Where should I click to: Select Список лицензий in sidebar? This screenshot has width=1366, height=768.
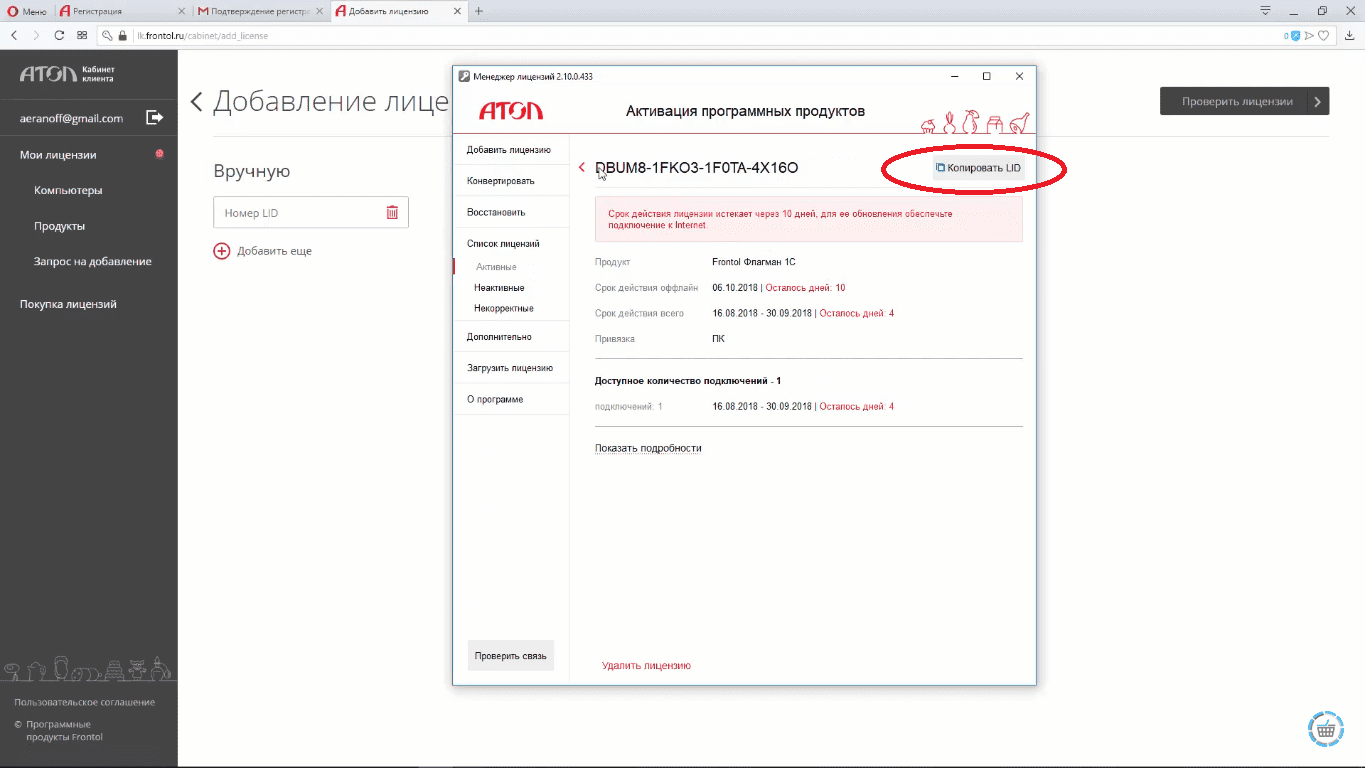pyautogui.click(x=503, y=243)
